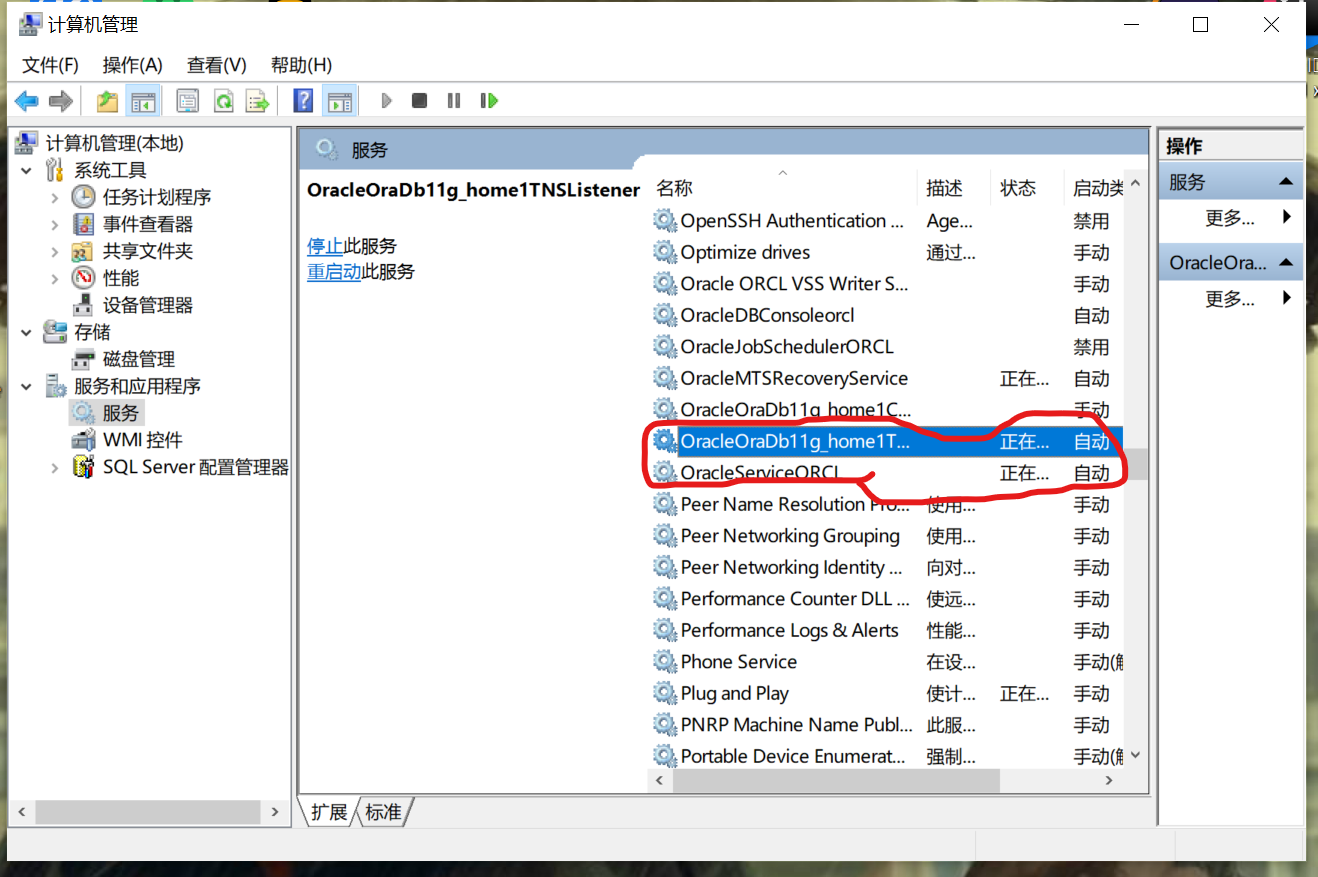This screenshot has height=877, width=1318.
Task: Expand the 性能 node arrow
Action: [55, 279]
